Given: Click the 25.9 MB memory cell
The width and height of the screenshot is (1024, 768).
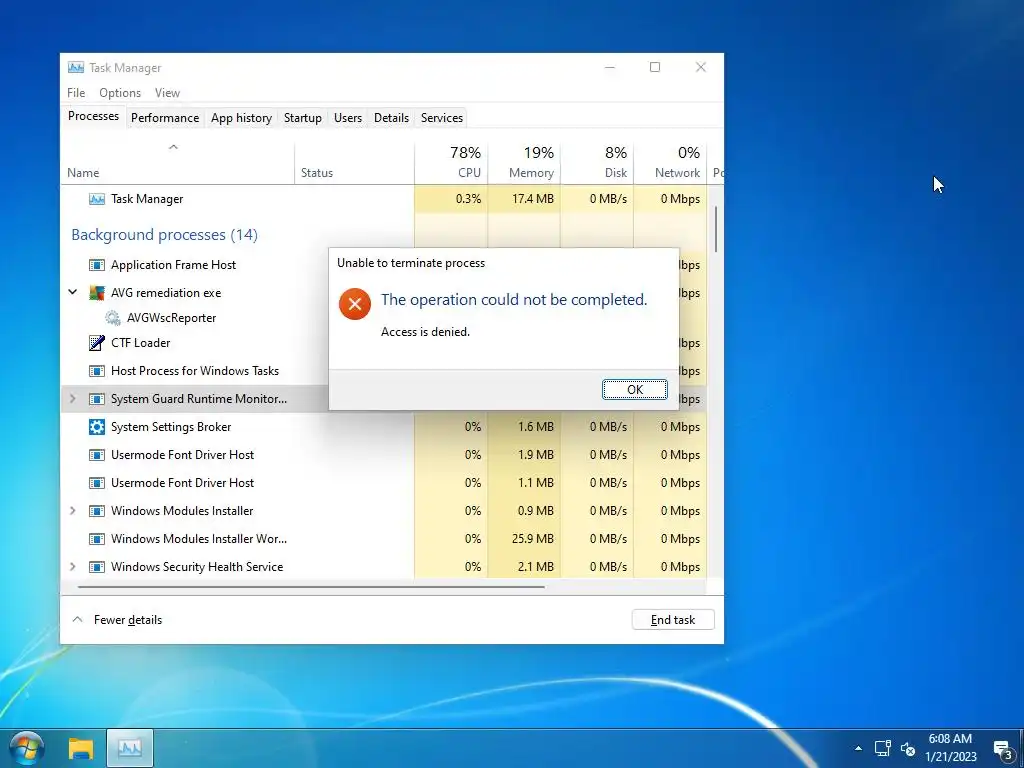Looking at the screenshot, I should tap(524, 539).
